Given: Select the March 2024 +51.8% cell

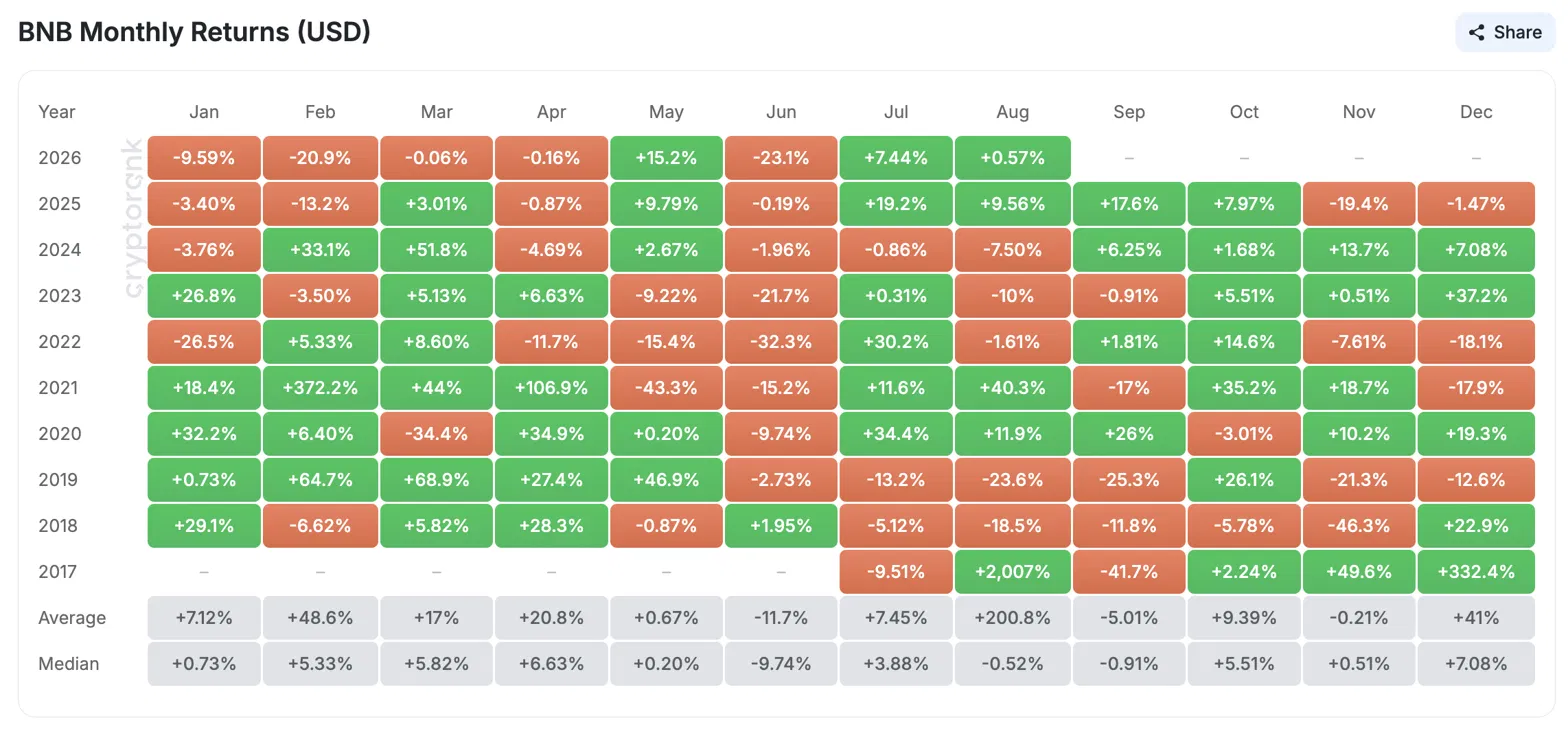Looking at the screenshot, I should pos(436,250).
